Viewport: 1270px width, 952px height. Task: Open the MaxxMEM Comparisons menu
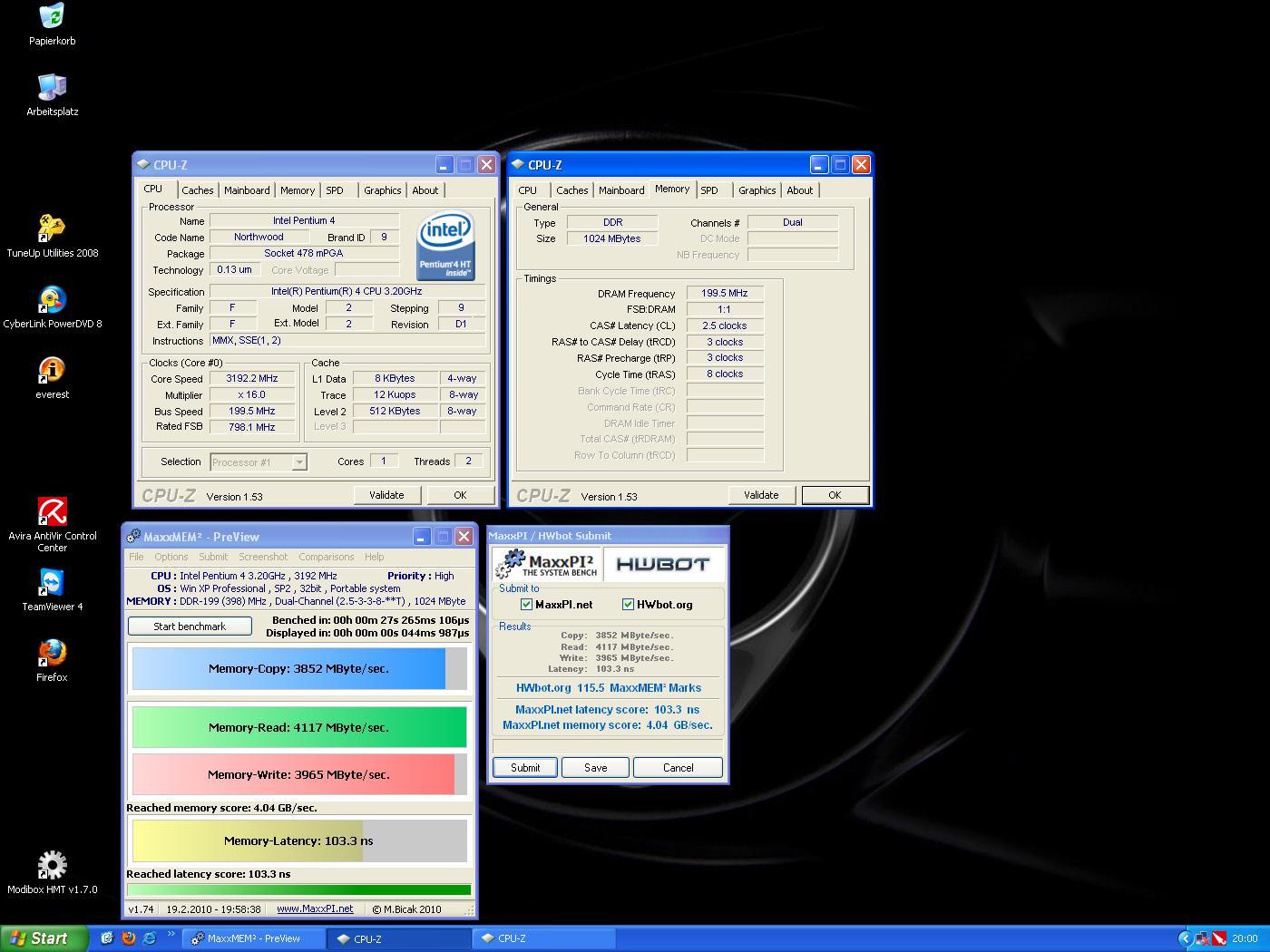point(326,557)
